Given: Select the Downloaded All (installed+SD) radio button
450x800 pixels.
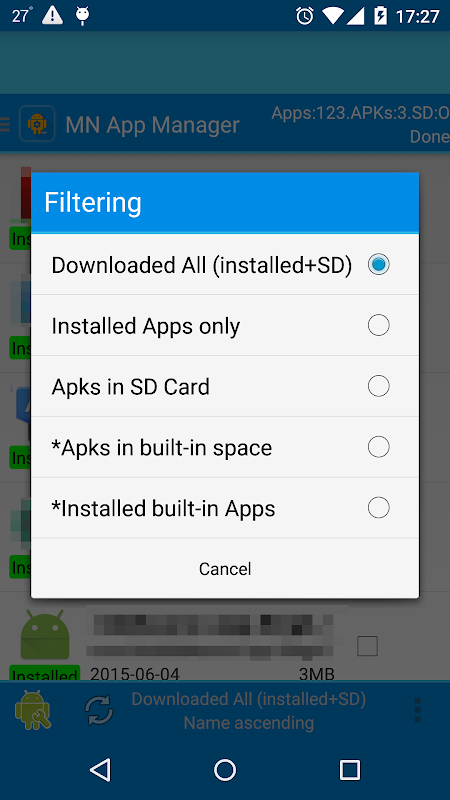Looking at the screenshot, I should point(378,264).
